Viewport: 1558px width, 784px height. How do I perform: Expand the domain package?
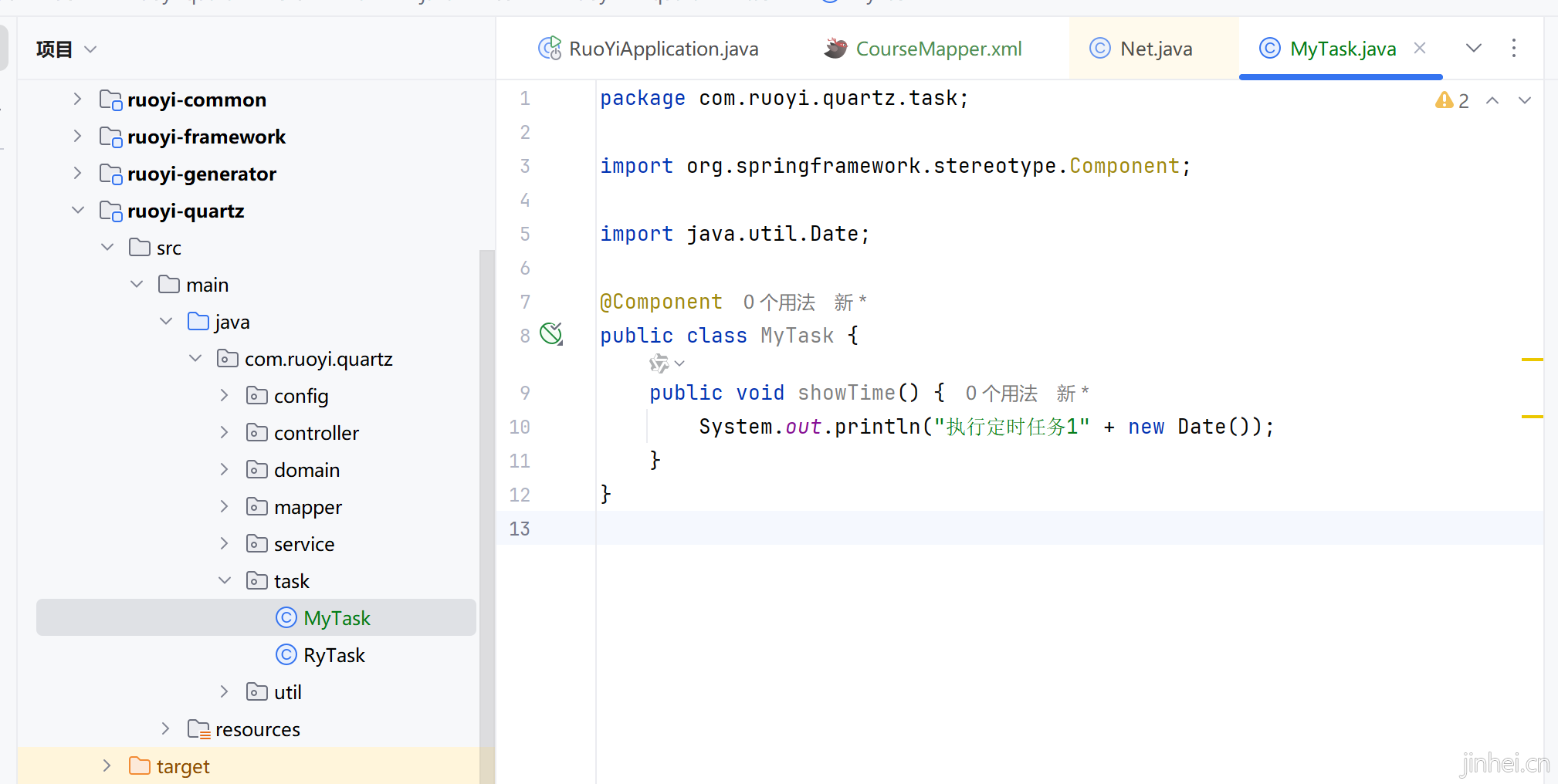(225, 469)
